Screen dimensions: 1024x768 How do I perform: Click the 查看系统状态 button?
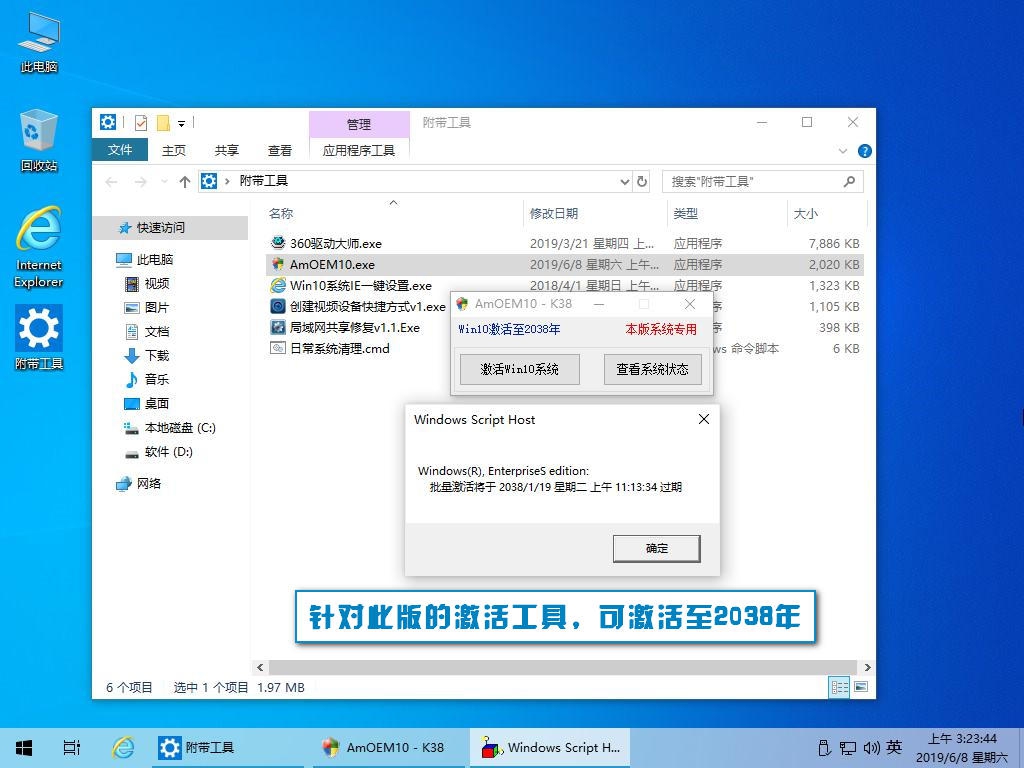pyautogui.click(x=652, y=369)
